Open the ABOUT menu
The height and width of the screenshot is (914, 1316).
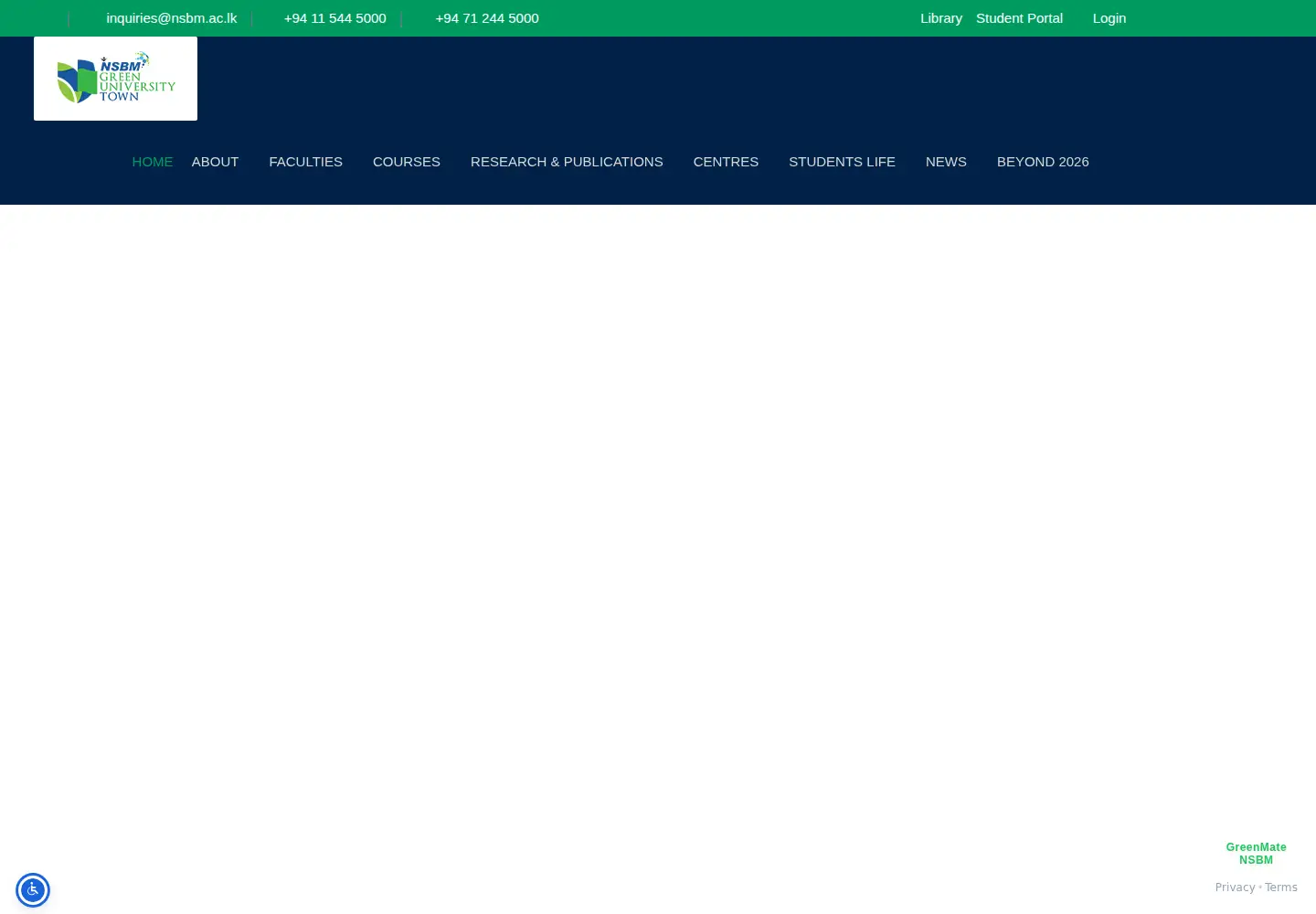(x=215, y=162)
